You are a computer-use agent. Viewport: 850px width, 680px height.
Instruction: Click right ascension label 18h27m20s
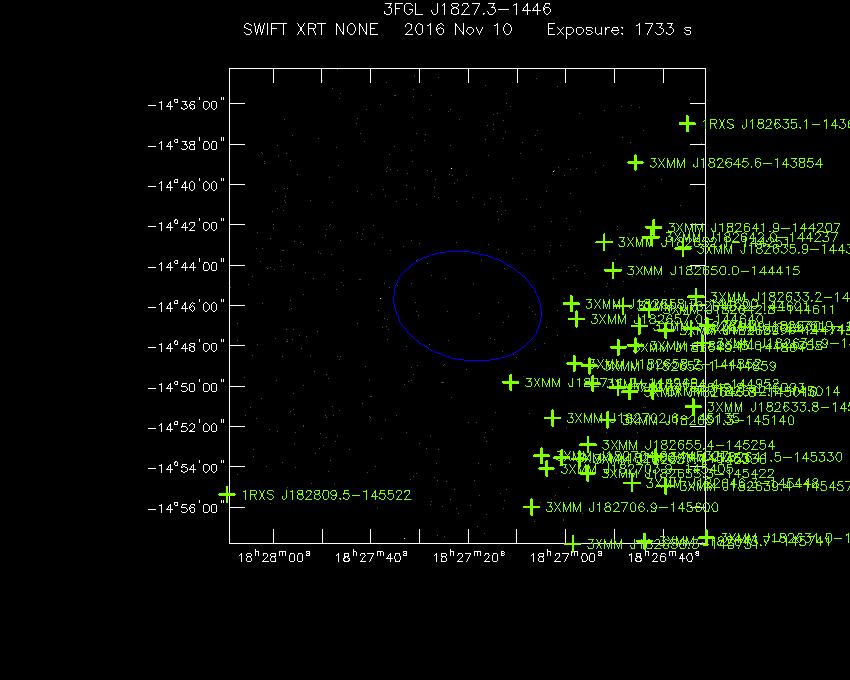(469, 557)
